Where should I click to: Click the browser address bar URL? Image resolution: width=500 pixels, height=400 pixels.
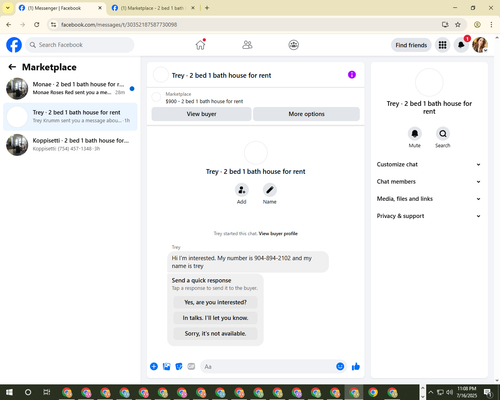click(x=119, y=25)
